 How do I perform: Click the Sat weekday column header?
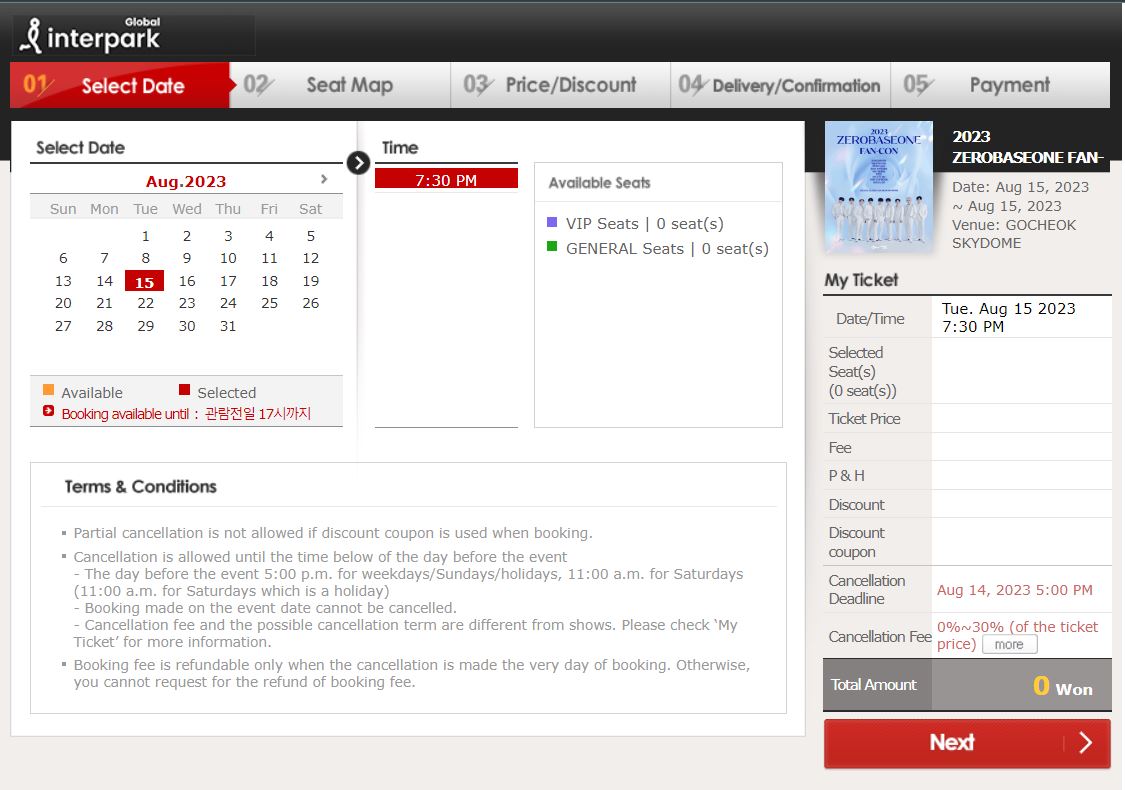311,209
